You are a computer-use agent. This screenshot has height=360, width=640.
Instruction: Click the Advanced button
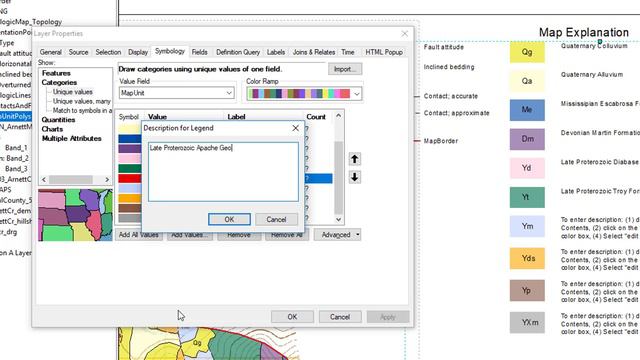point(336,235)
